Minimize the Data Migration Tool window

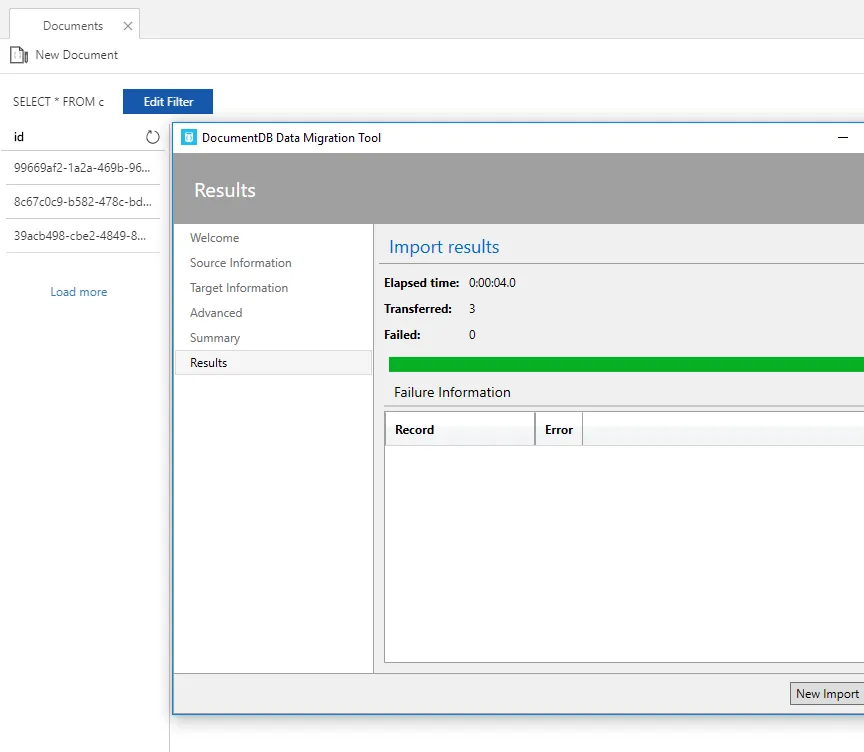click(x=843, y=138)
